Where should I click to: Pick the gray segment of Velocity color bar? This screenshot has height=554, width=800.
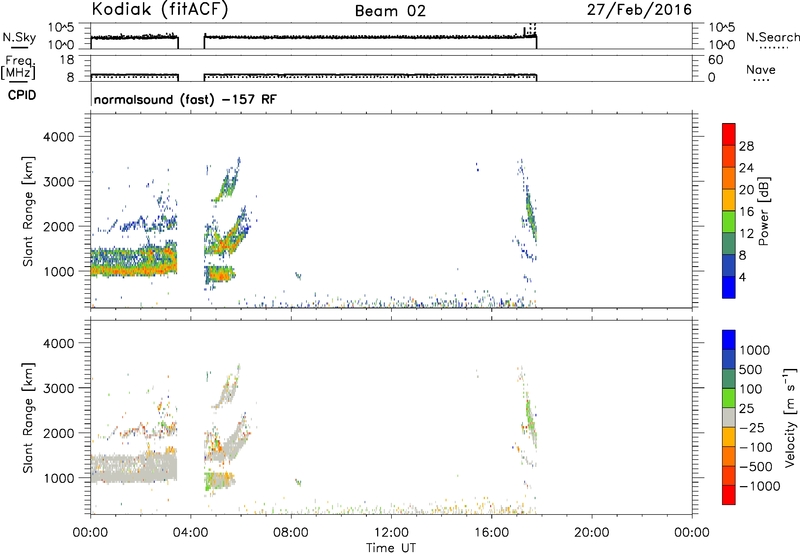tap(729, 417)
